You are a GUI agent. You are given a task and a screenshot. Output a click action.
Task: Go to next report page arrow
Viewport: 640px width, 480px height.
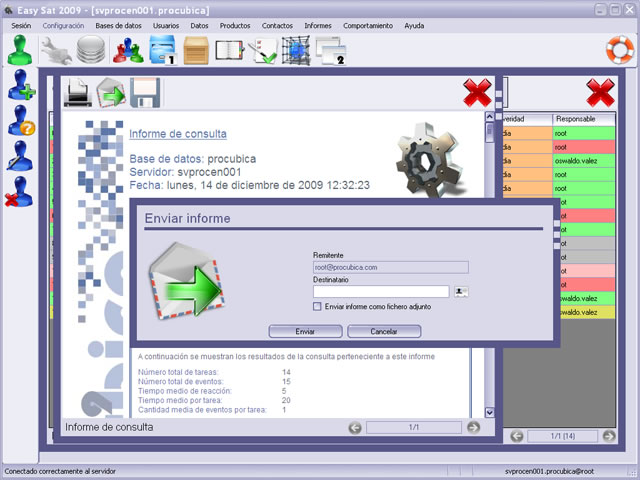[x=473, y=427]
